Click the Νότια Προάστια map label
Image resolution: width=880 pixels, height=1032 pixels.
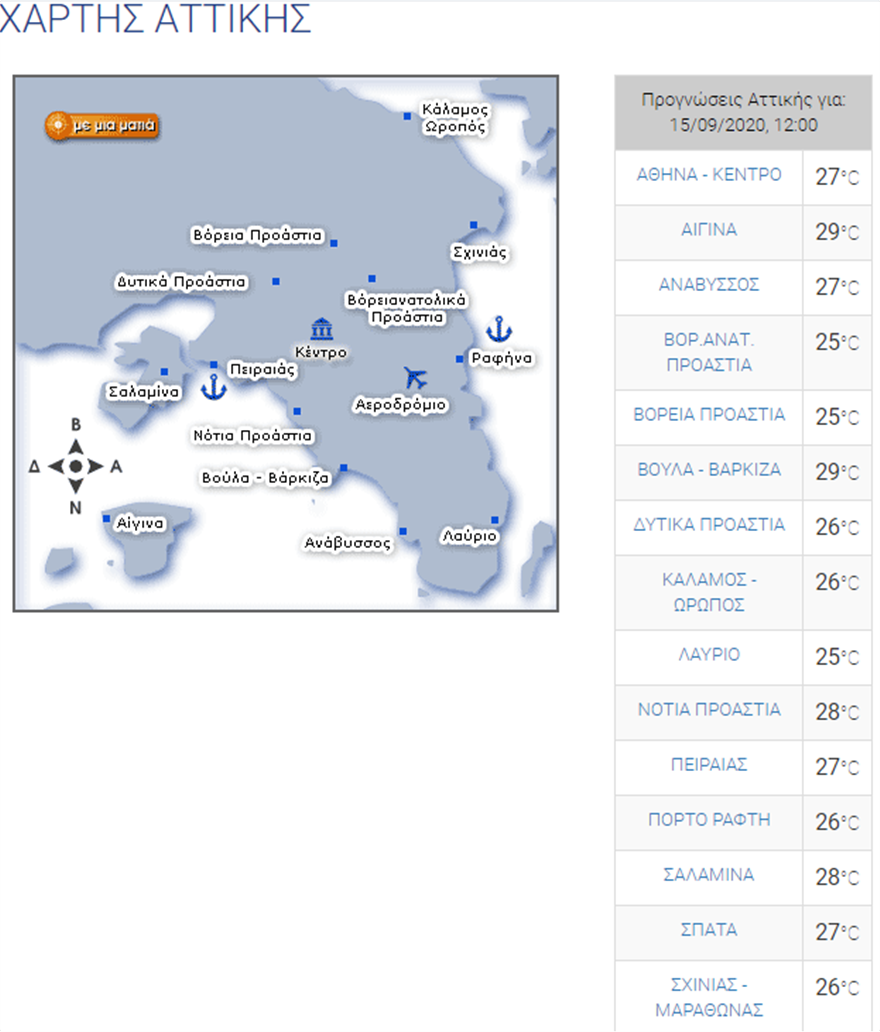253,436
